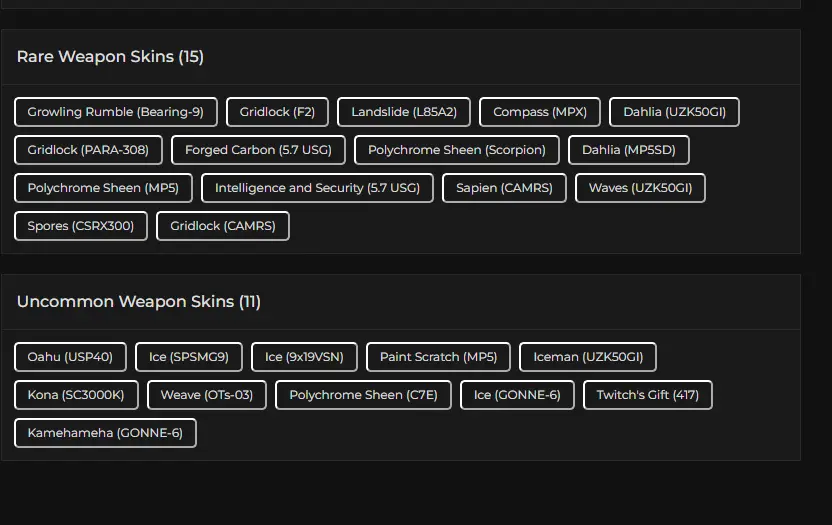Select the Twitch's Gift (417) tag
The image size is (832, 525).
pos(647,395)
